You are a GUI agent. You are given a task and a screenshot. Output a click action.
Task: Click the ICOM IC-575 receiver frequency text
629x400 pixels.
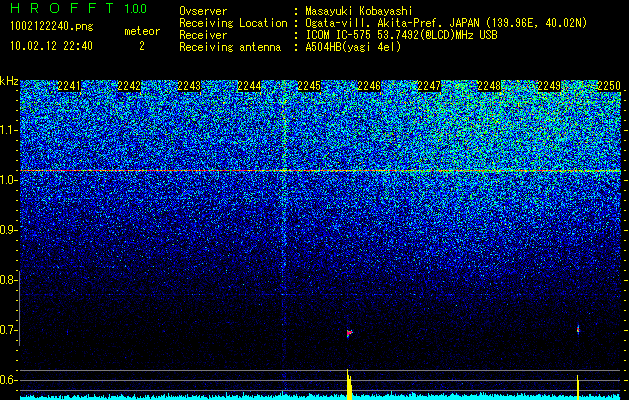(x=401, y=35)
